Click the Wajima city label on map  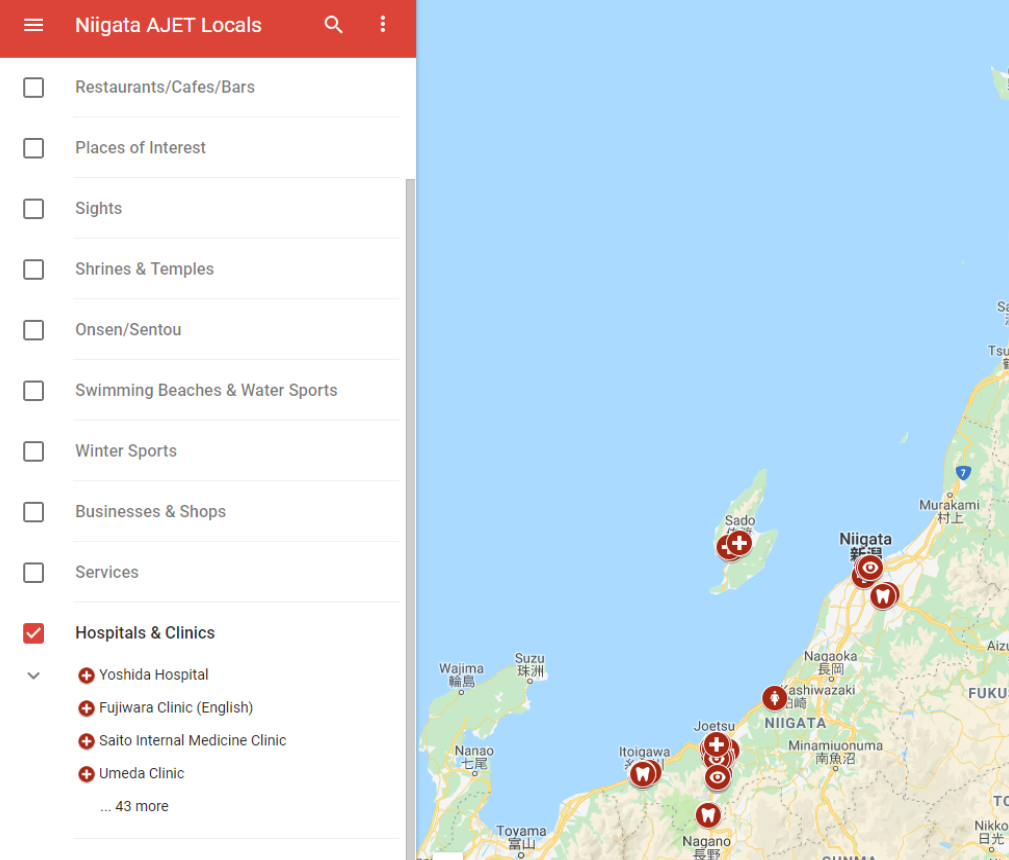coord(461,675)
